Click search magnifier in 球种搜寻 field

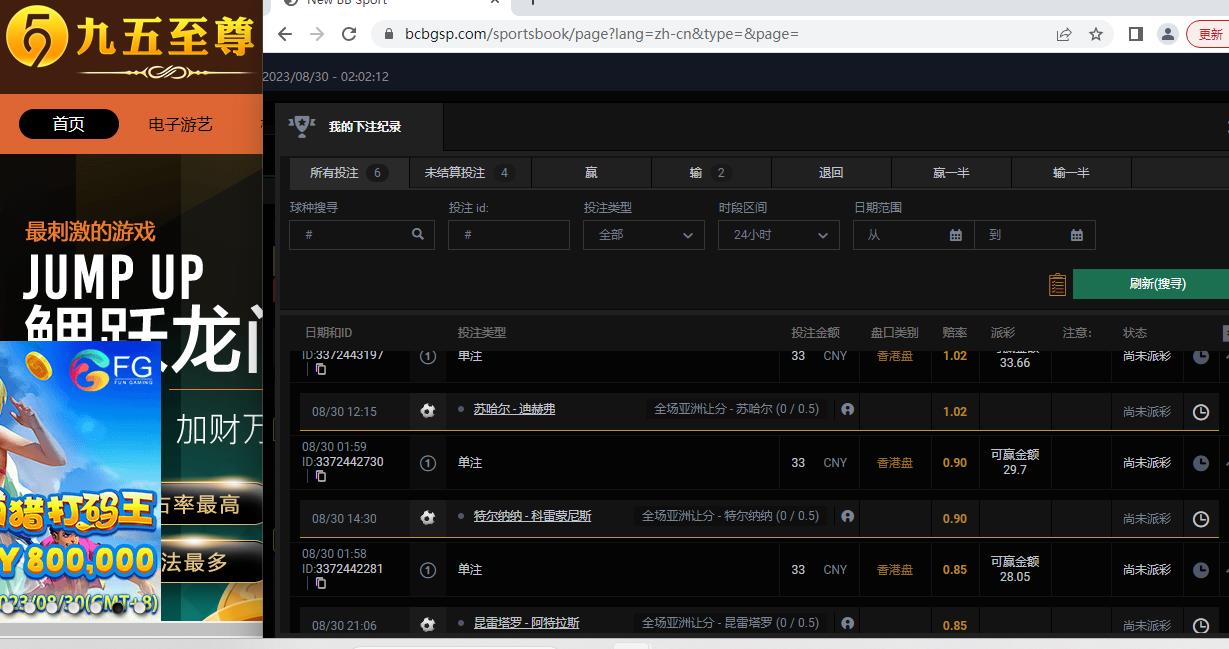[418, 235]
